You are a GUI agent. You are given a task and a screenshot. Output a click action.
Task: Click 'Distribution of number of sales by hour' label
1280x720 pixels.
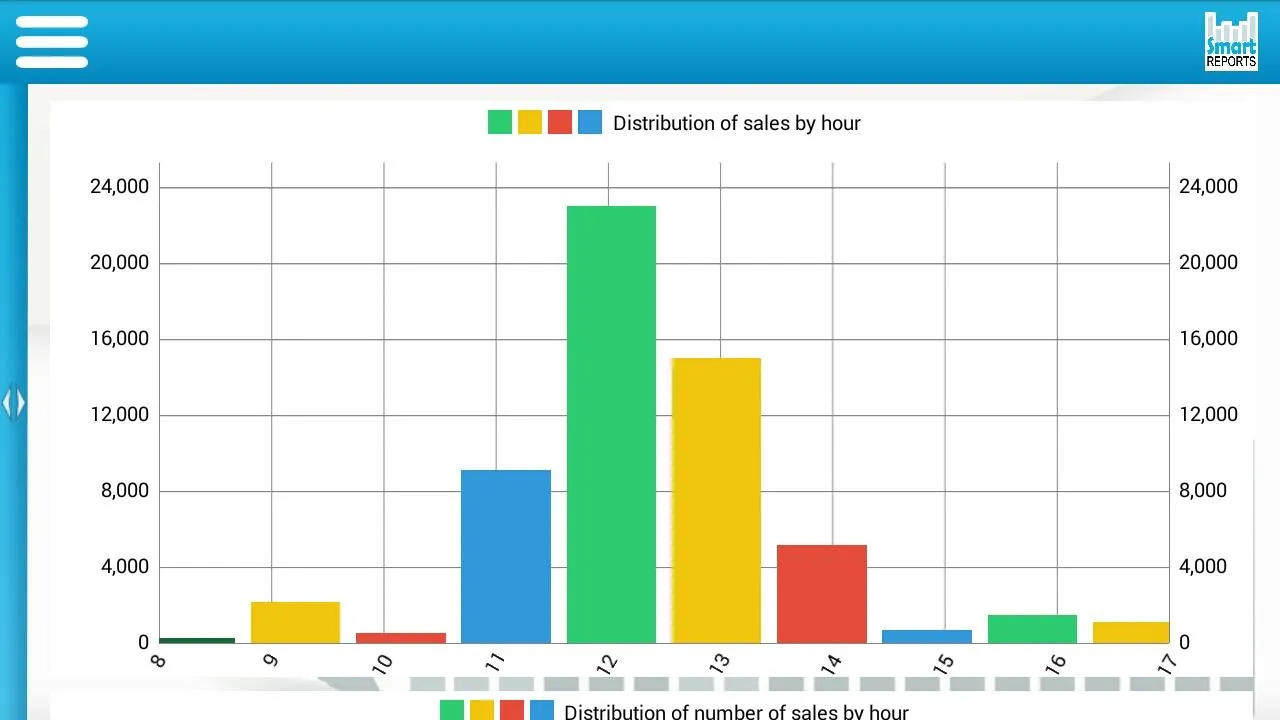(736, 711)
